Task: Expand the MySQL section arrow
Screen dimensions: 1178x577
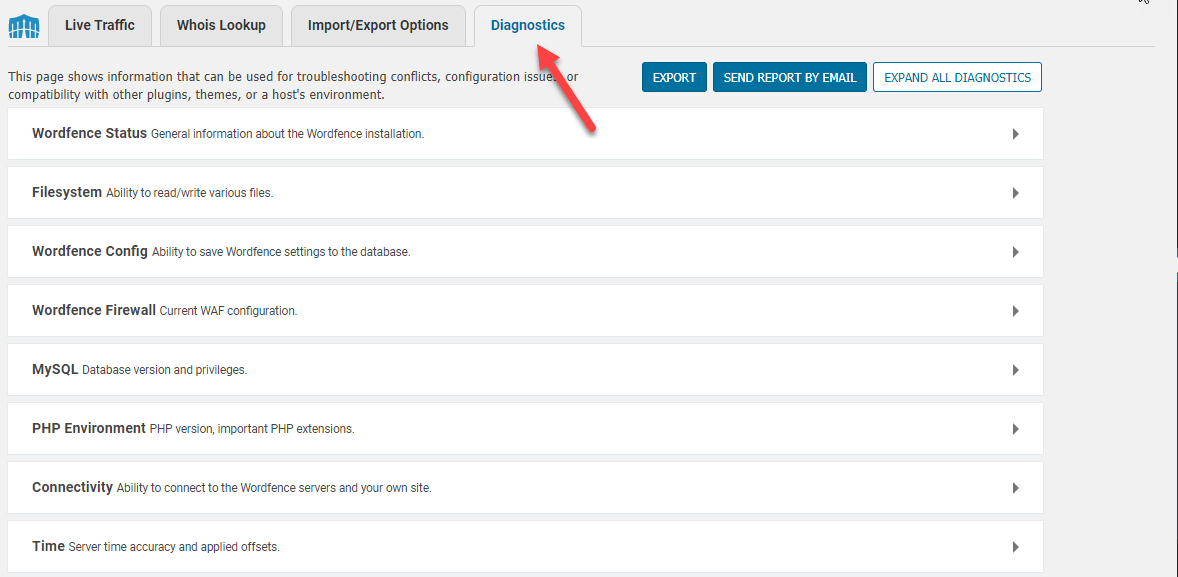Action: pyautogui.click(x=1016, y=370)
